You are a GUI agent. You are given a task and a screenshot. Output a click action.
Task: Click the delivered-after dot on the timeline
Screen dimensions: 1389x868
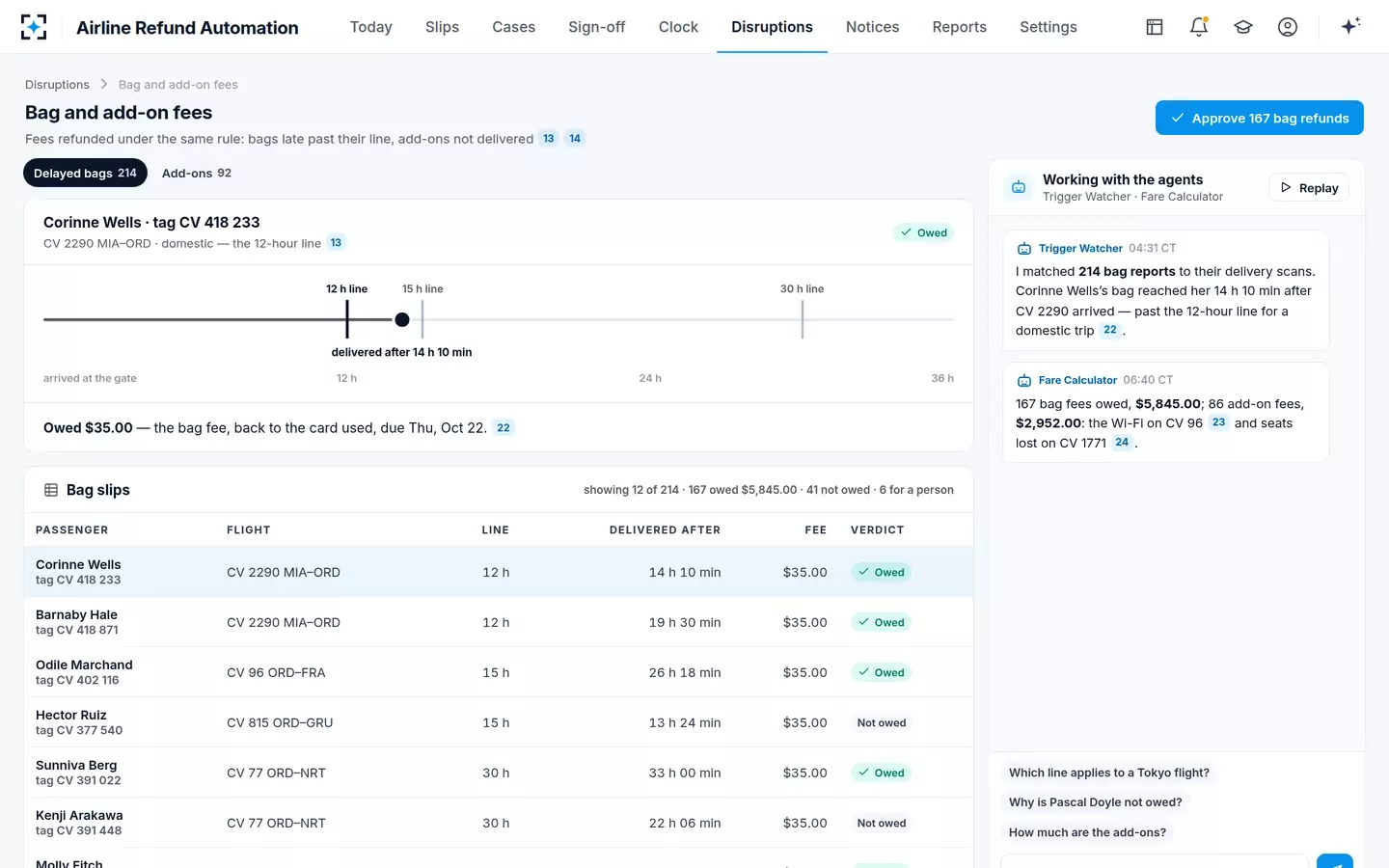pyautogui.click(x=402, y=319)
